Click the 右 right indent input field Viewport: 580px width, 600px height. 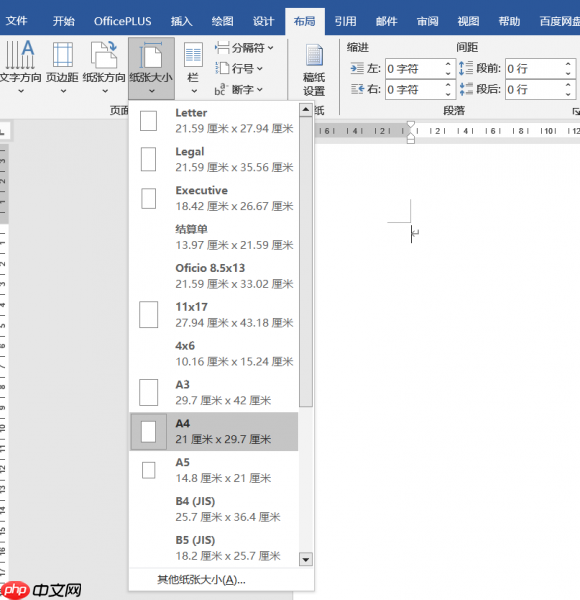point(414,90)
